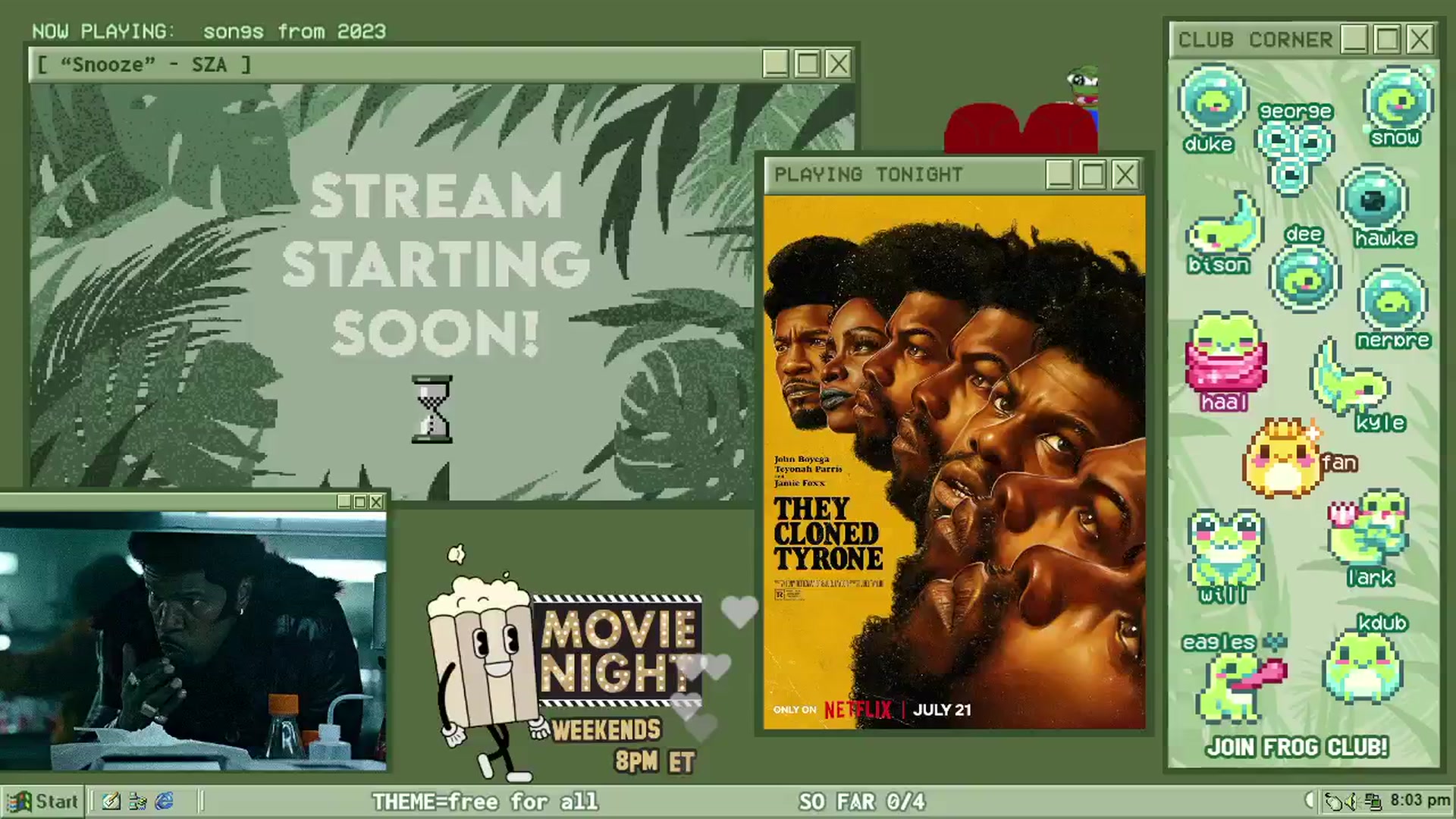Click the WEEKENDS 8PM ET text
Viewport: 1456px width, 819px height.
(623, 745)
